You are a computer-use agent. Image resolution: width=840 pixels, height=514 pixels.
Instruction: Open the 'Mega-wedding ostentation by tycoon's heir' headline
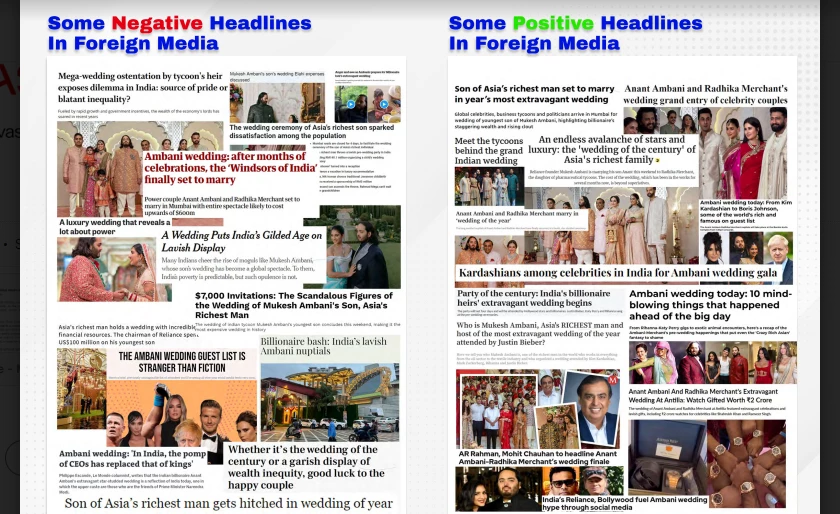[142, 87]
